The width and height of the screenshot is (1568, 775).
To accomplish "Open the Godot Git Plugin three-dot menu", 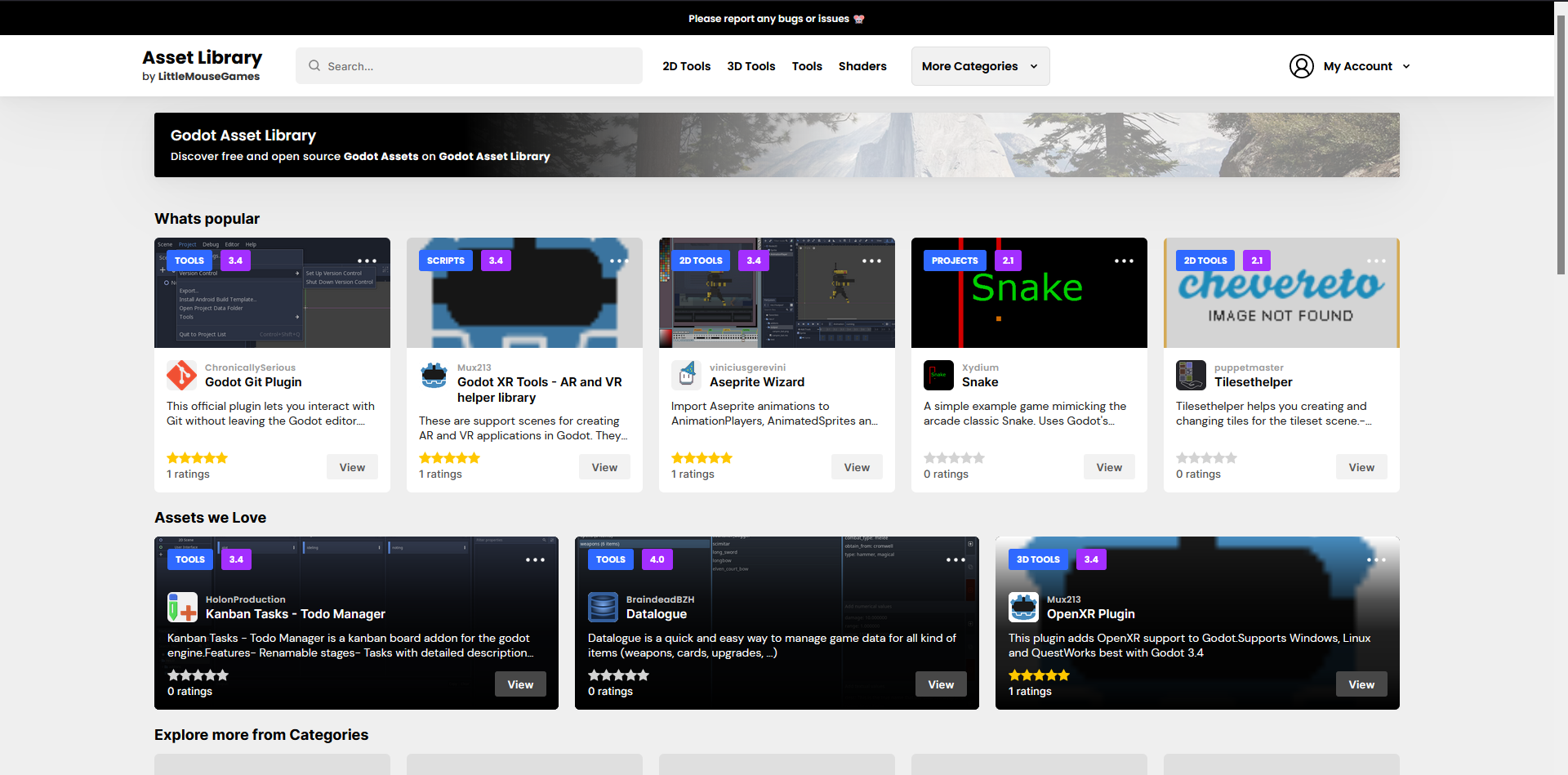I will pos(367,261).
